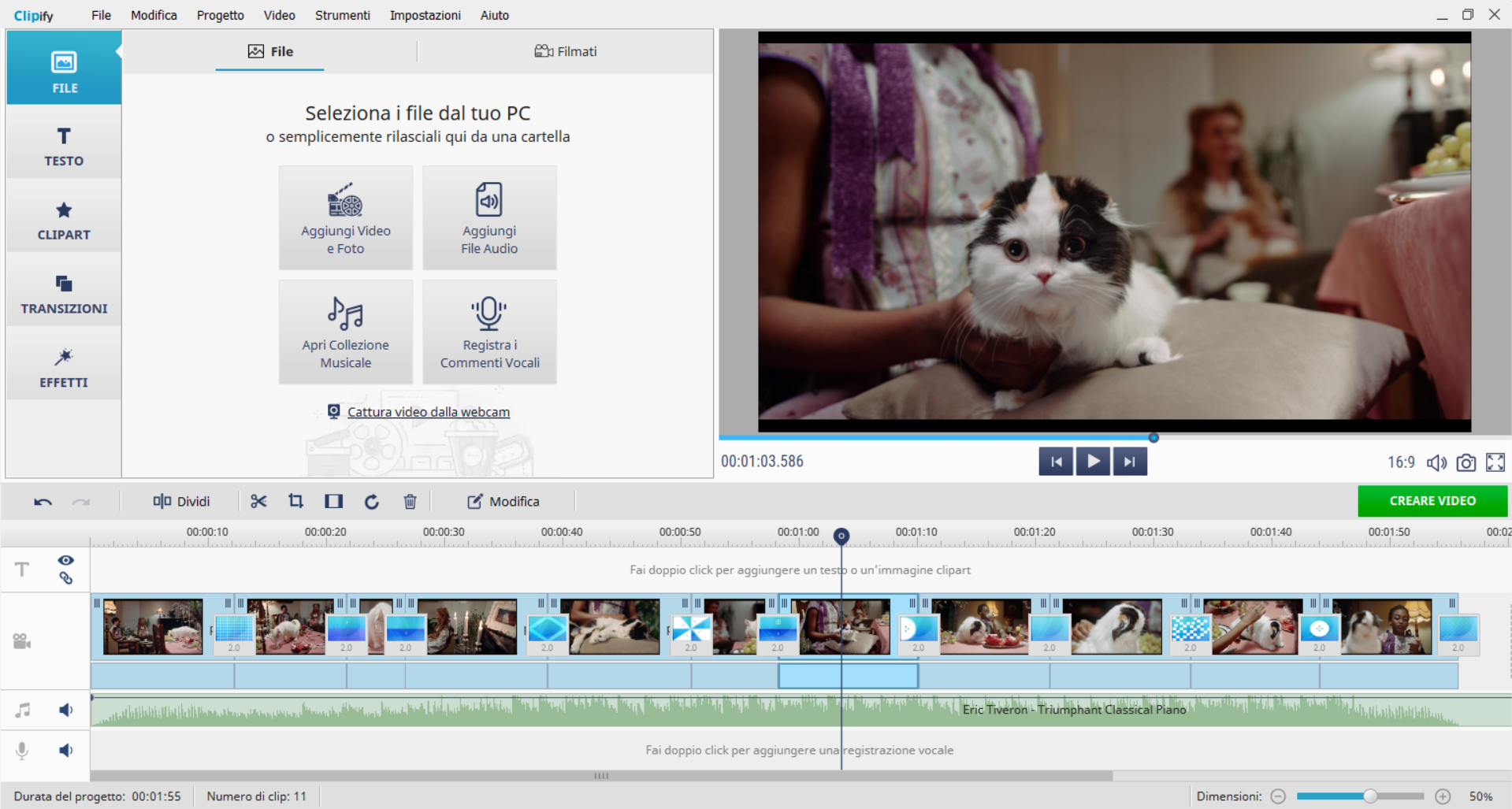1512x809 pixels.
Task: Click the Dimensioni zoom slider handle
Action: click(1370, 796)
